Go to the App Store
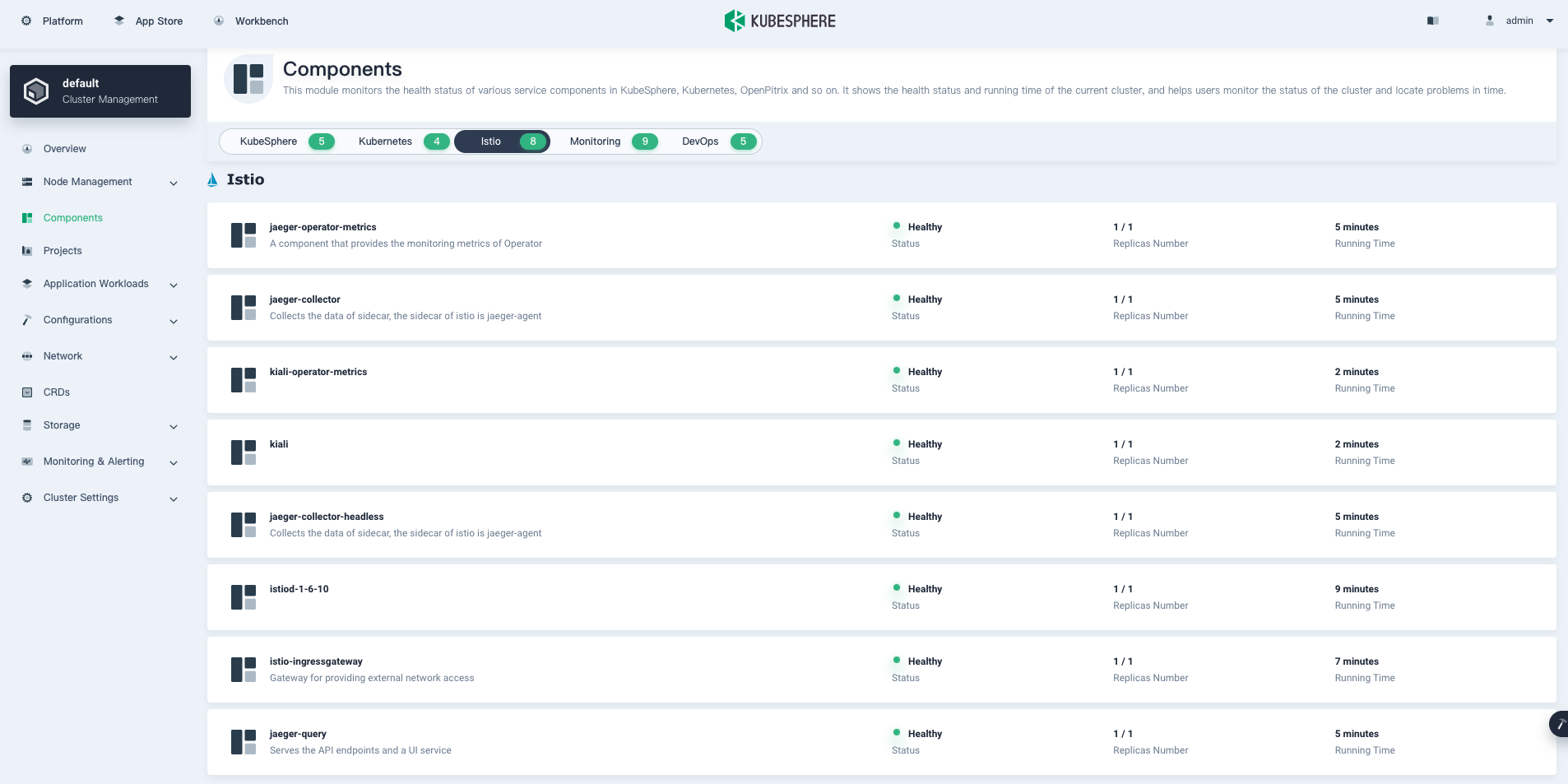 click(149, 21)
